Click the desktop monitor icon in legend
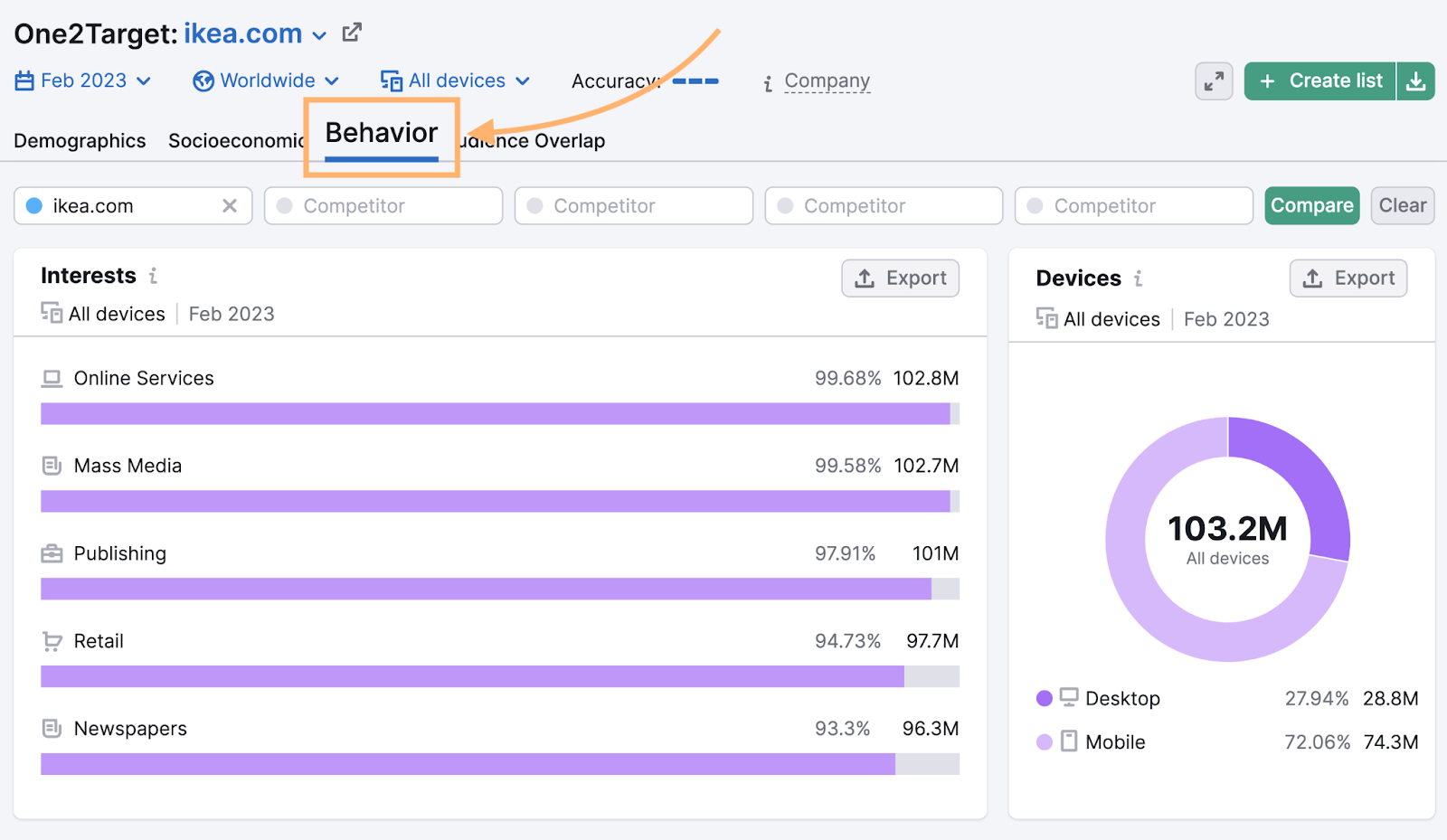This screenshot has width=1447, height=840. pyautogui.click(x=1069, y=697)
